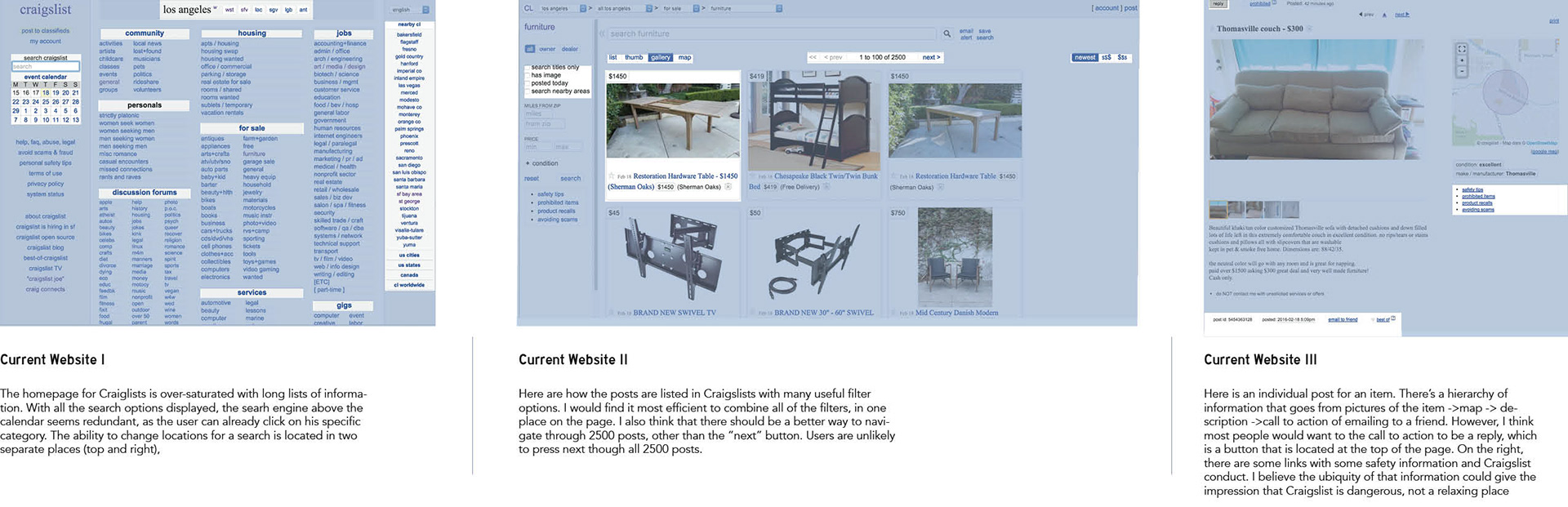Open the 'google map' link under the map
The image size is (1568, 507).
(x=1544, y=152)
